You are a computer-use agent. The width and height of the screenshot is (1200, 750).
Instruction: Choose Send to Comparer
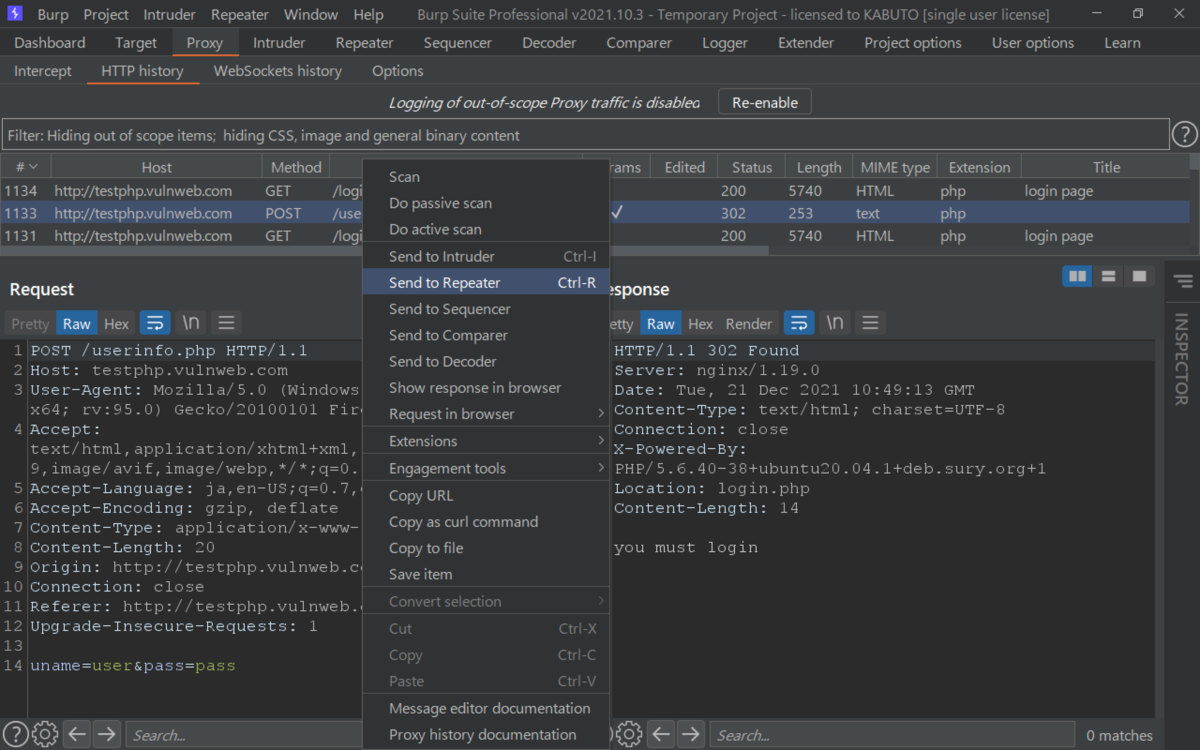[486, 335]
